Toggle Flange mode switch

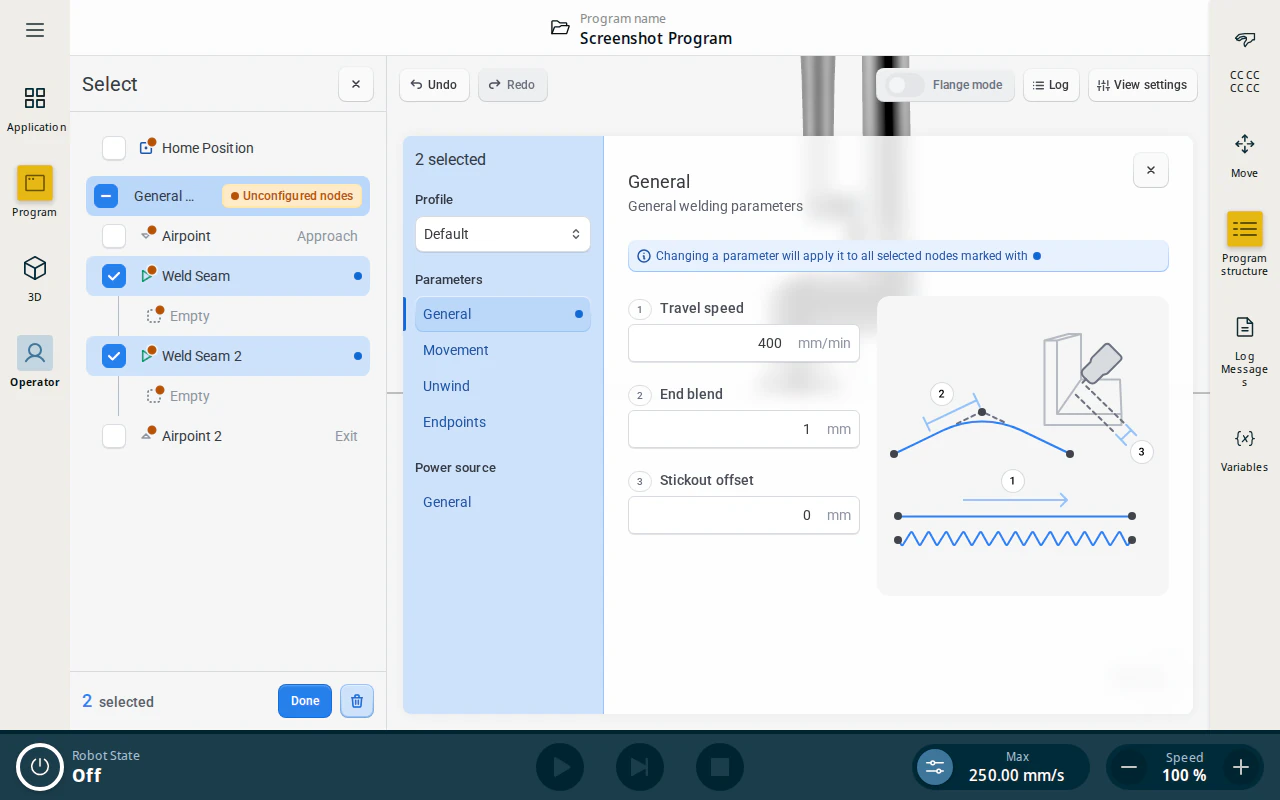coord(905,85)
